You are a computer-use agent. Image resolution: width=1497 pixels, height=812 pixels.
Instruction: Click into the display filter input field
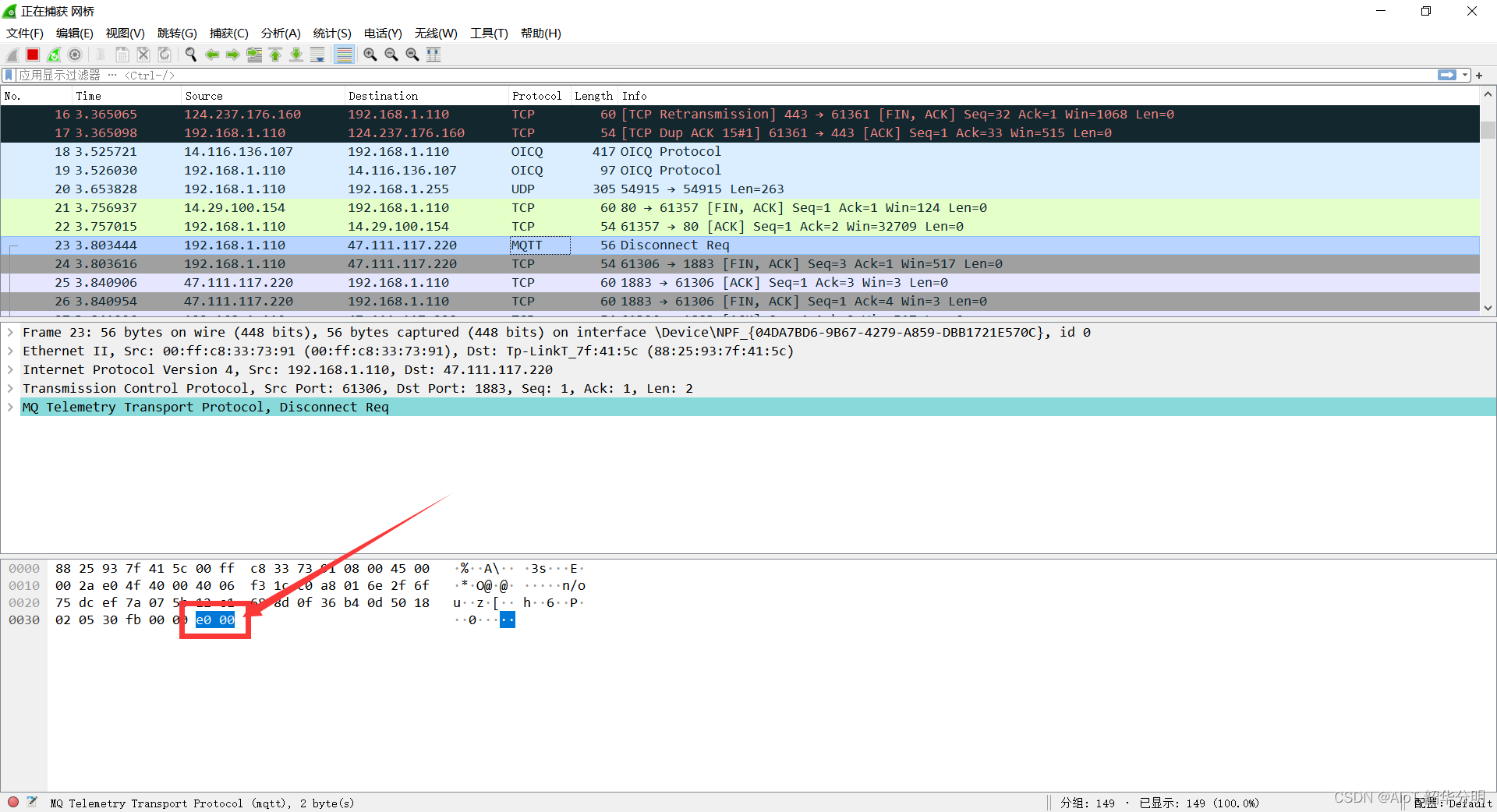click(x=702, y=75)
